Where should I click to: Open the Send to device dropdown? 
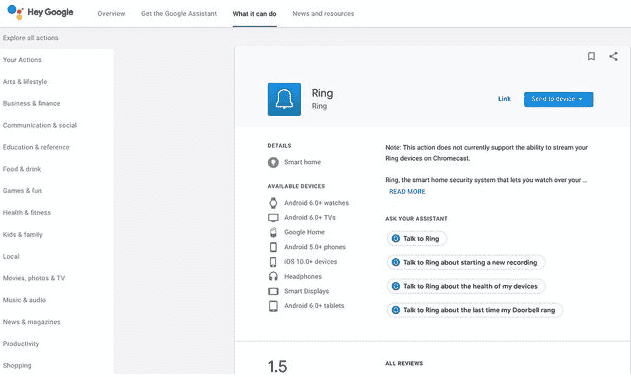[558, 99]
